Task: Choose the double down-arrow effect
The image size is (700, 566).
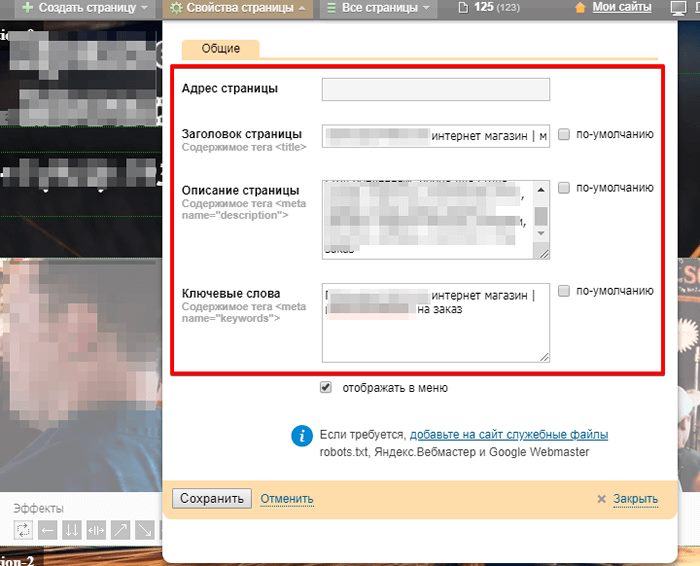Action: click(72, 530)
